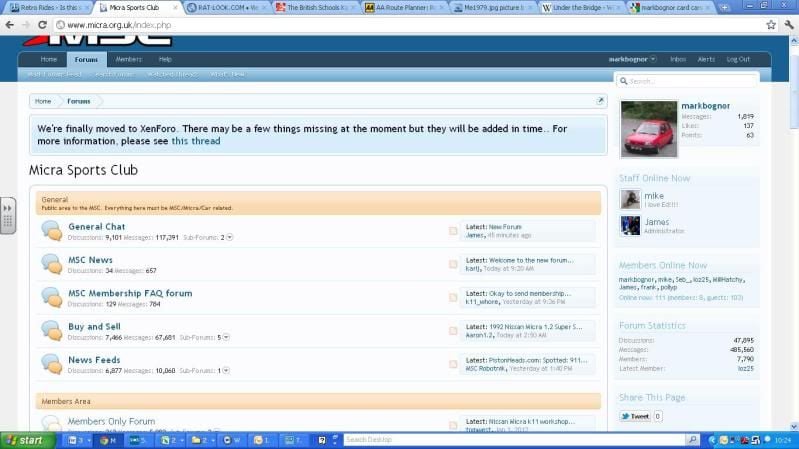Screen dimensions: 799x449
Task: Open James's staff avatar
Action: (x=630, y=225)
